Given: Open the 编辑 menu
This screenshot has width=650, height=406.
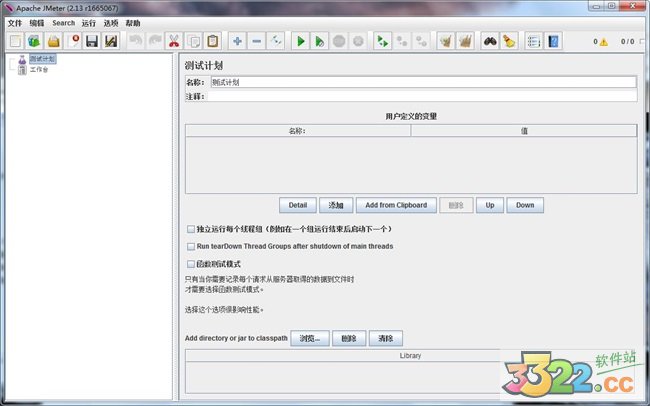Looking at the screenshot, I should (x=36, y=23).
